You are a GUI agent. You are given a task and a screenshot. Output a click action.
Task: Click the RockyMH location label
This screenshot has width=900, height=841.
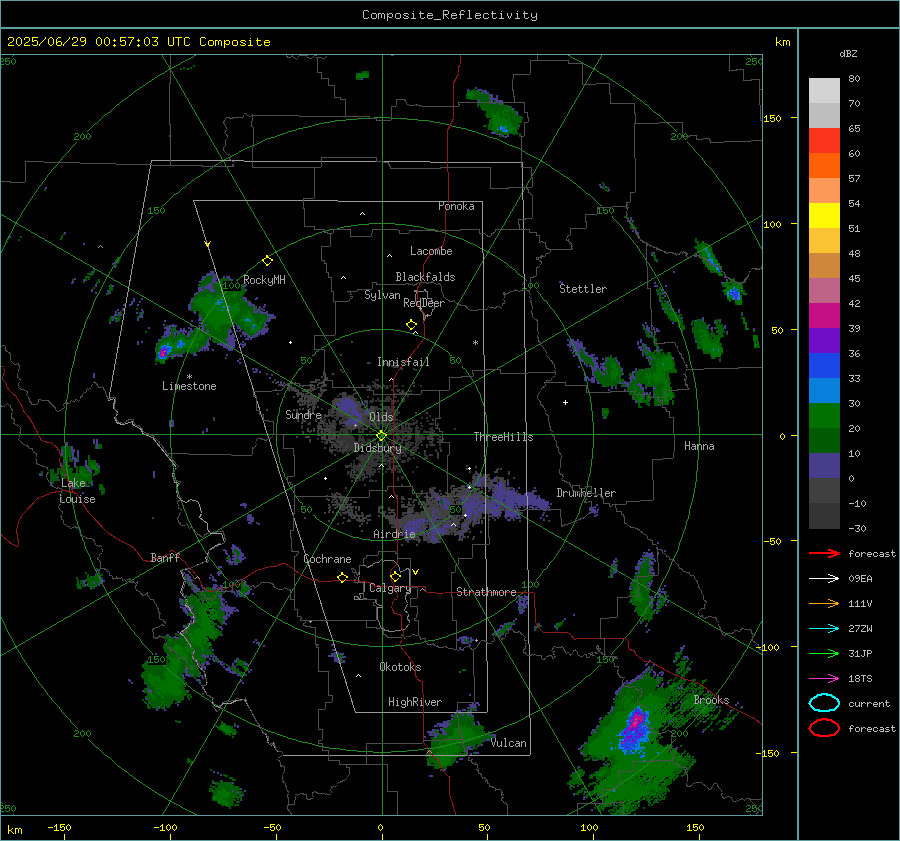click(264, 280)
